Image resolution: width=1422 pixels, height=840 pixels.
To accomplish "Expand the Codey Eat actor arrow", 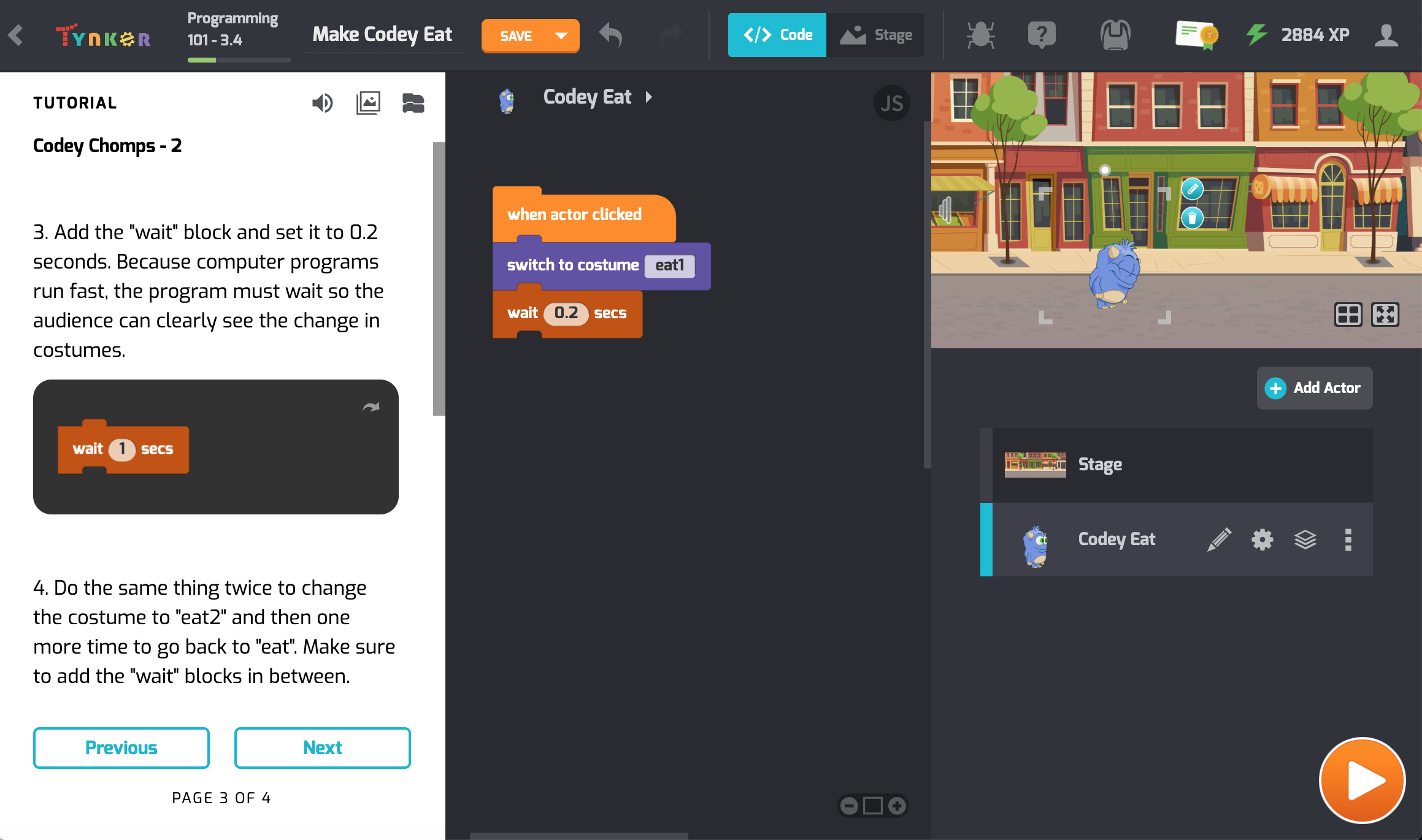I will (x=648, y=97).
